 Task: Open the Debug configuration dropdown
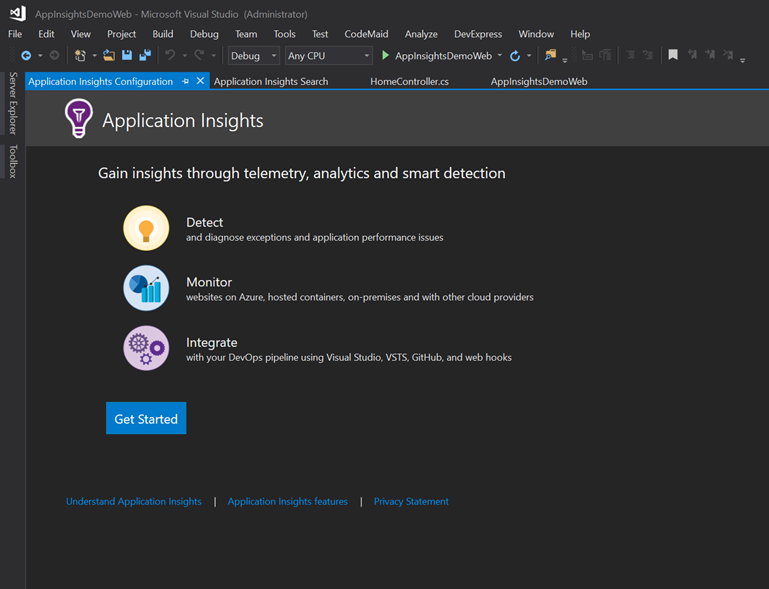click(254, 56)
